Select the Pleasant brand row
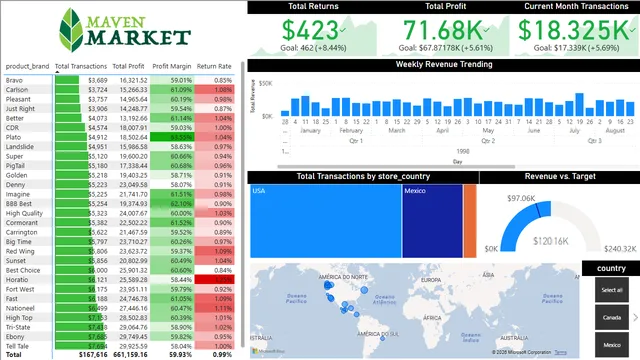The height and width of the screenshot is (360, 640). 120,99
